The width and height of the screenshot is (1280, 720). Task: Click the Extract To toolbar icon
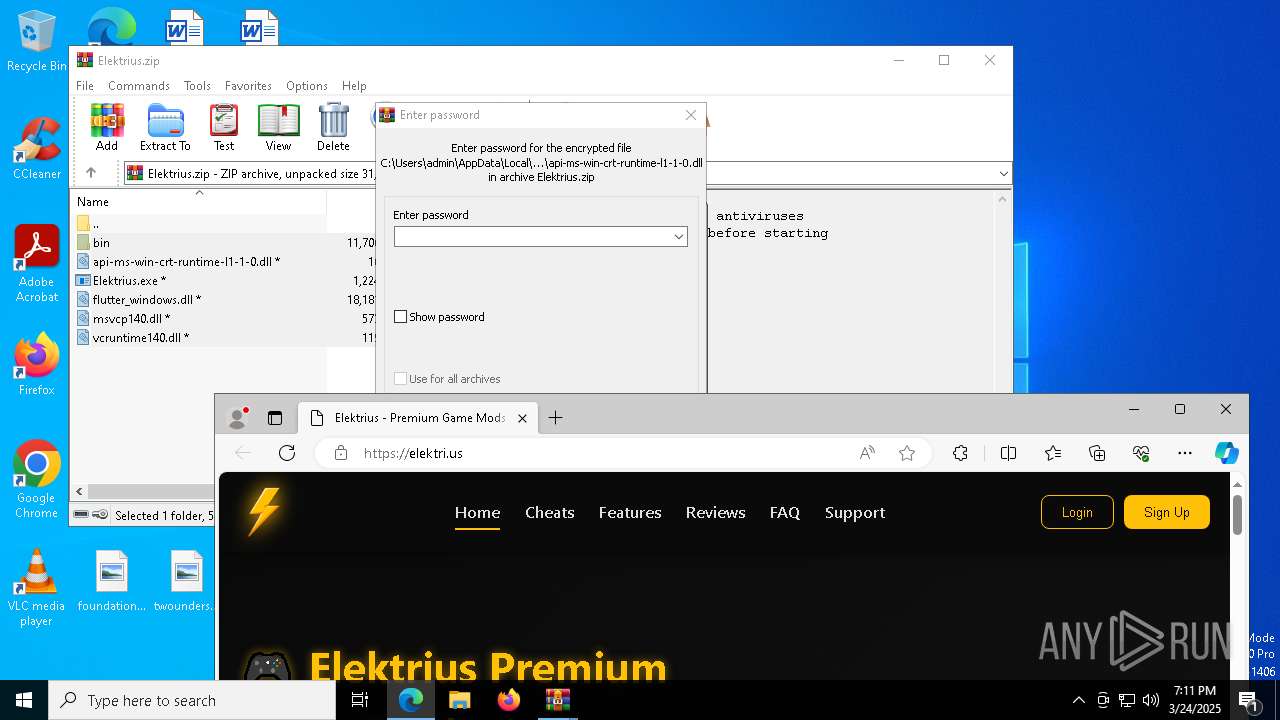pos(165,127)
